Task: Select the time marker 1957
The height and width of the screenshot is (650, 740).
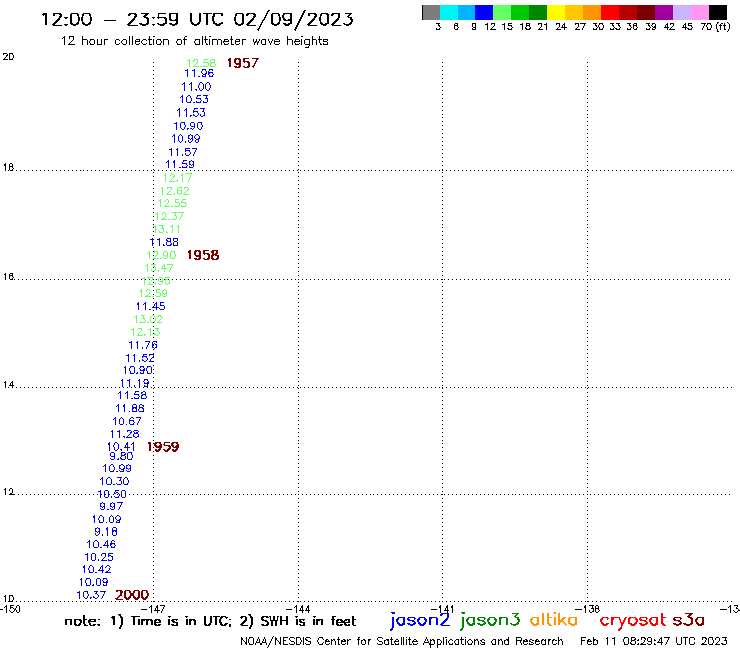Action: [243, 63]
